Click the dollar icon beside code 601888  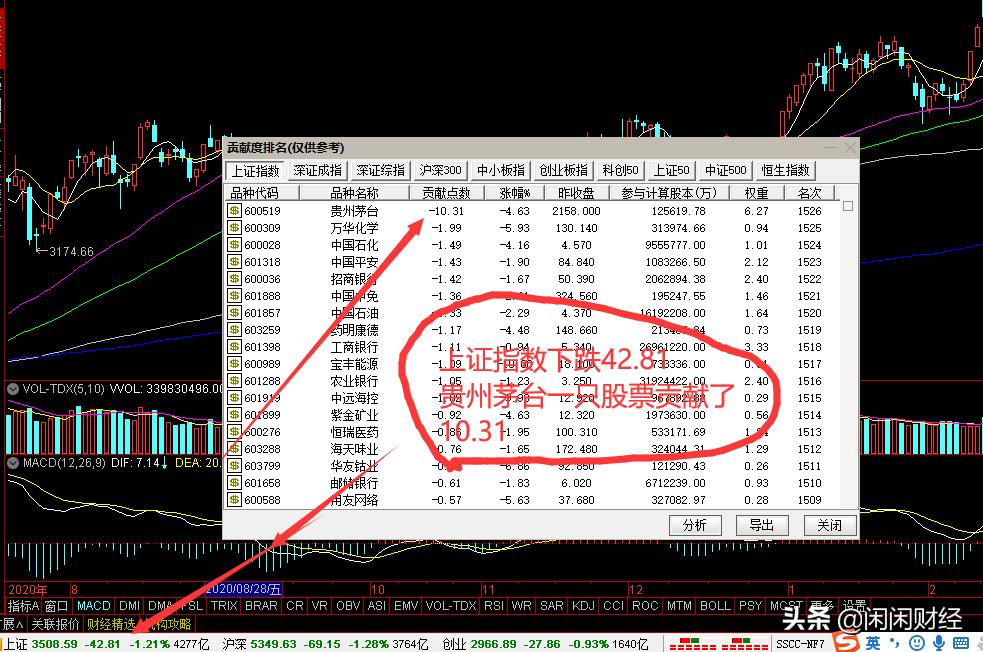(234, 295)
